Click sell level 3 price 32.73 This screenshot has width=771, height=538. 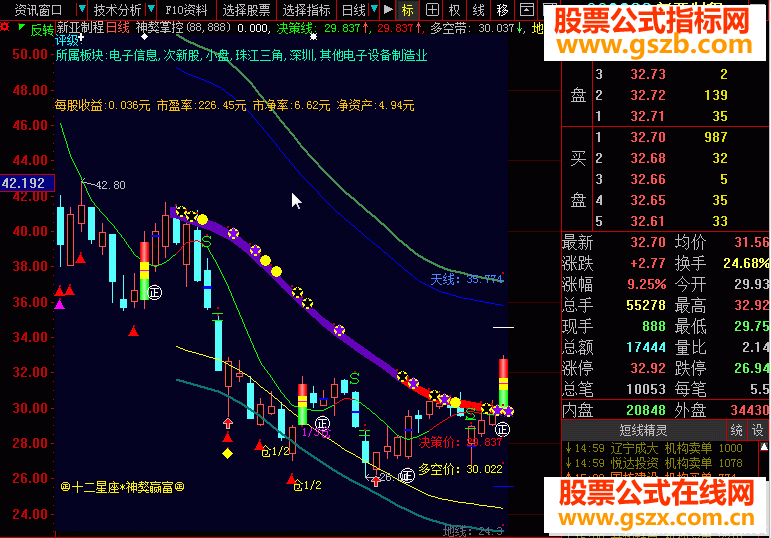pyautogui.click(x=648, y=74)
